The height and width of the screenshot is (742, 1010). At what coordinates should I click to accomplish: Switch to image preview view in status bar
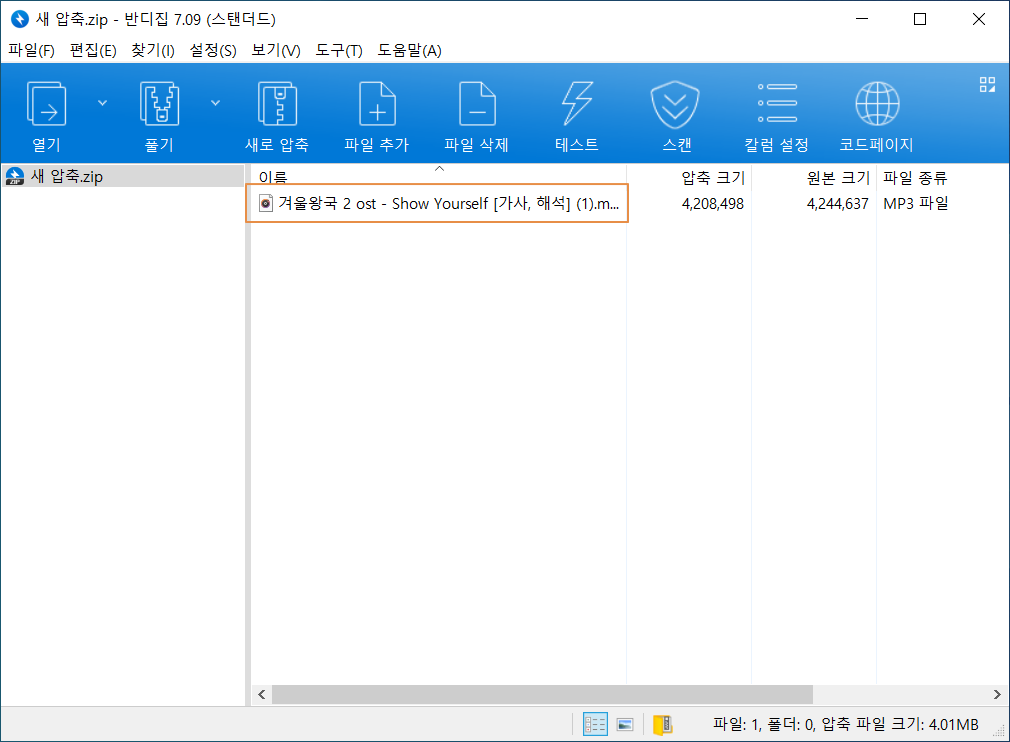(625, 725)
